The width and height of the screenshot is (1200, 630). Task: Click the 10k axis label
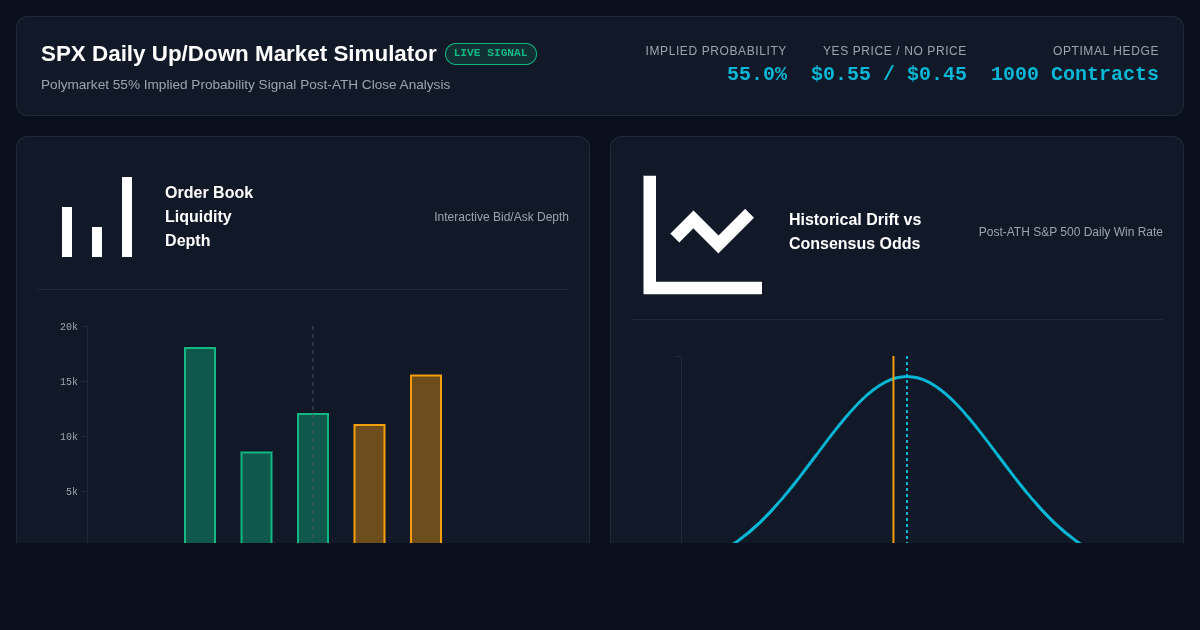[69, 437]
